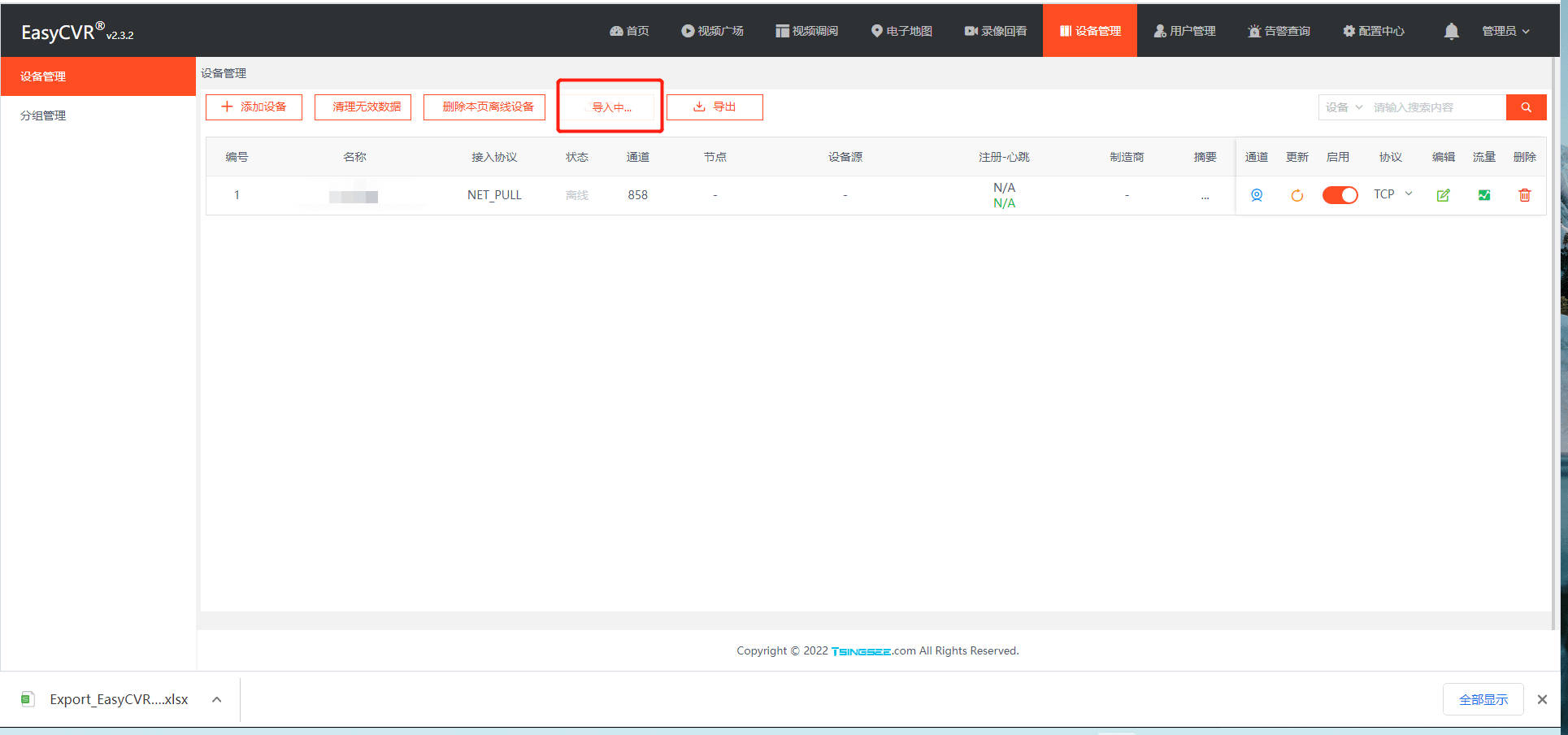The image size is (1568, 735).
Task: Click the 全部显示 downloads button
Action: point(1483,699)
